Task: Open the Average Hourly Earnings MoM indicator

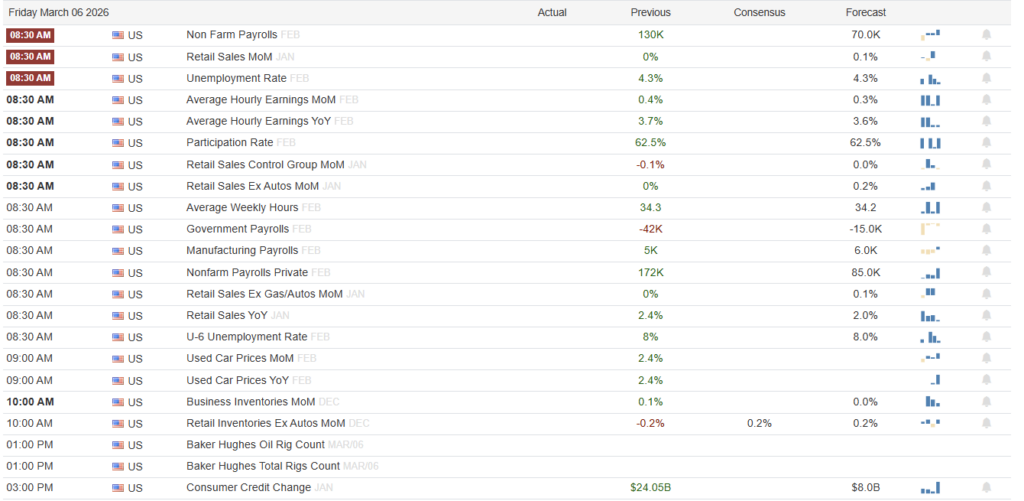Action: click(x=261, y=100)
